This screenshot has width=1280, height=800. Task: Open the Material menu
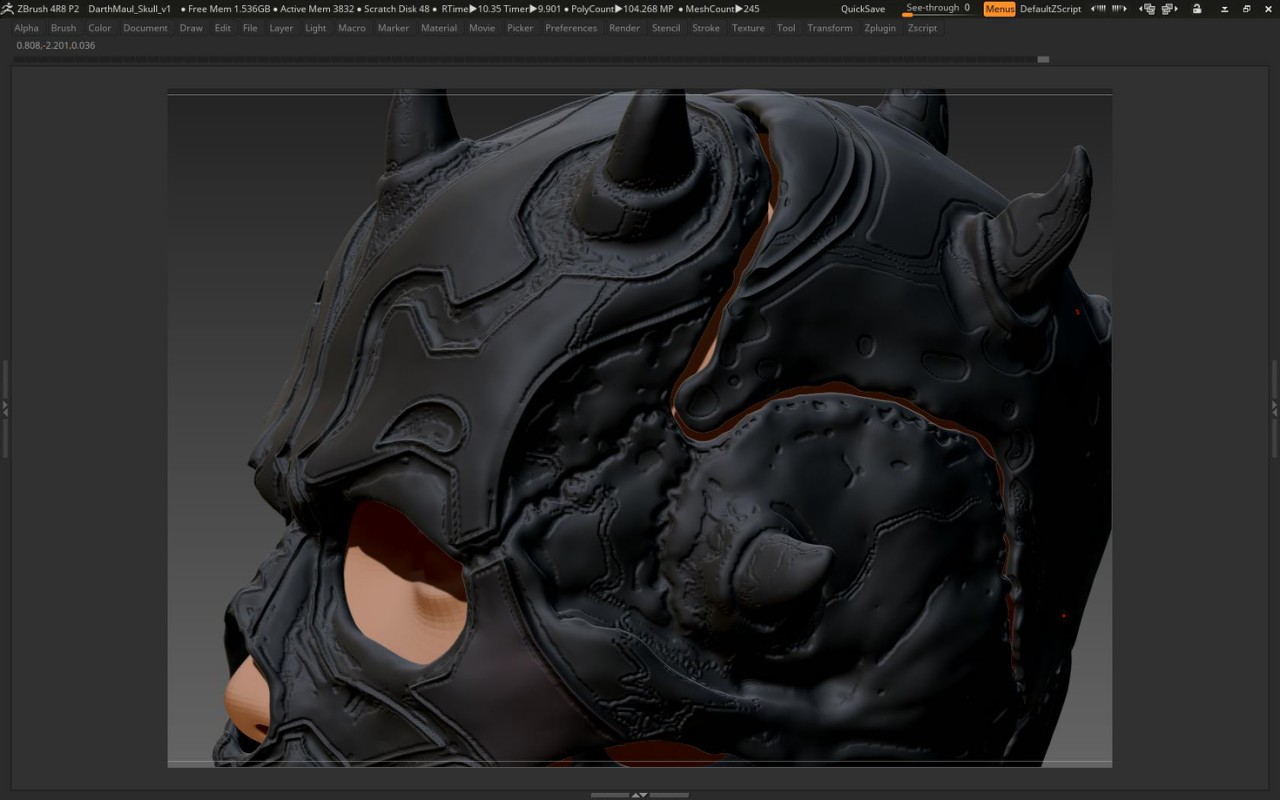pyautogui.click(x=438, y=28)
